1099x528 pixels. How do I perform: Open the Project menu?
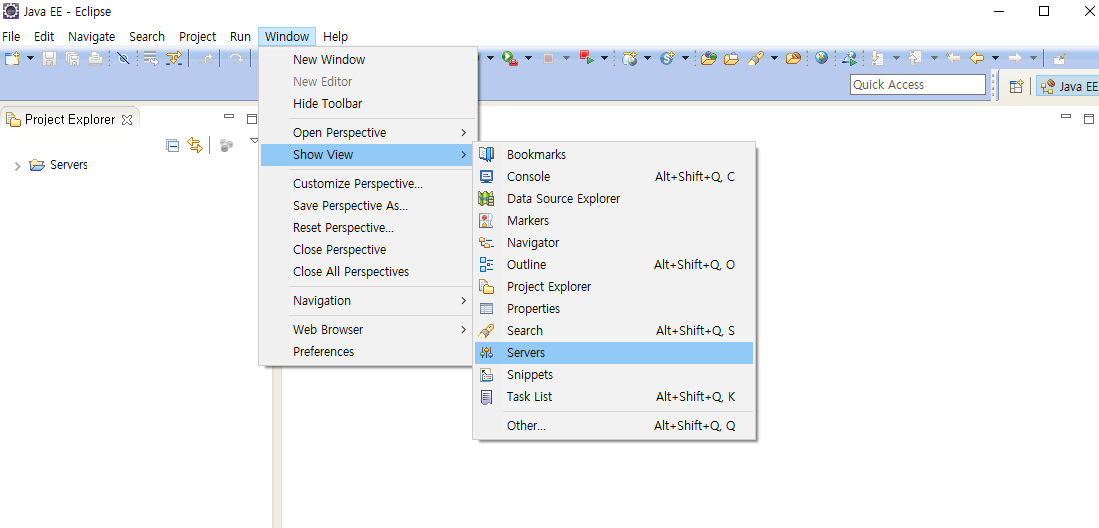pos(198,36)
